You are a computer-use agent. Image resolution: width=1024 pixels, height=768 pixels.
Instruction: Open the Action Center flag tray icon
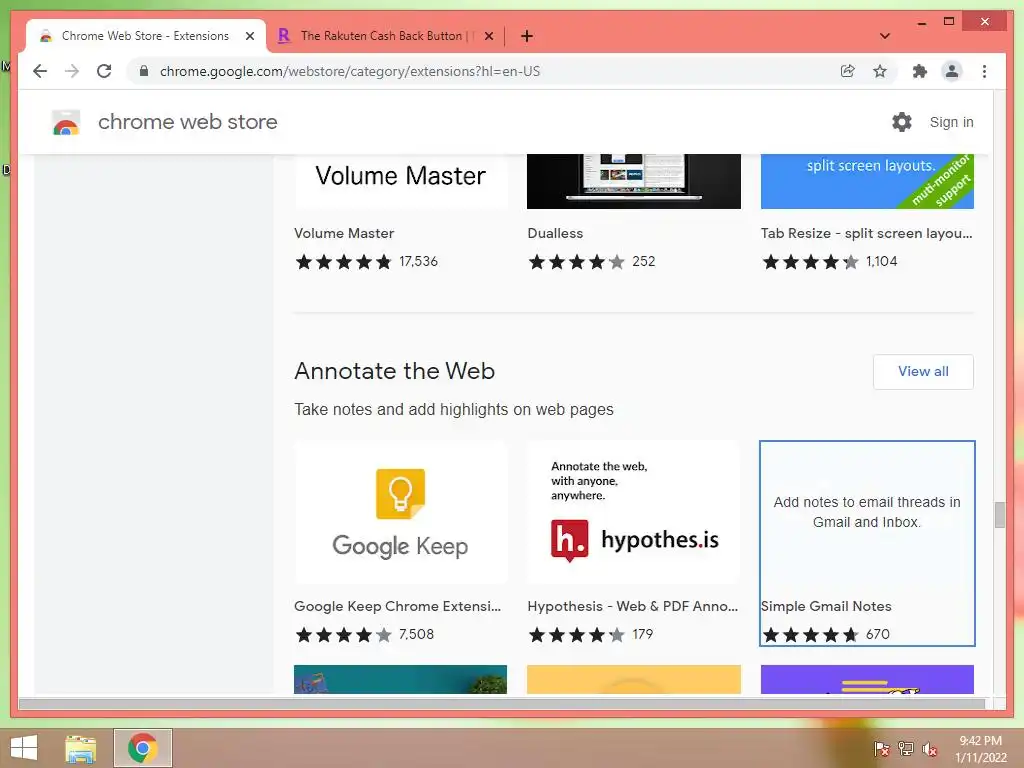(x=881, y=749)
